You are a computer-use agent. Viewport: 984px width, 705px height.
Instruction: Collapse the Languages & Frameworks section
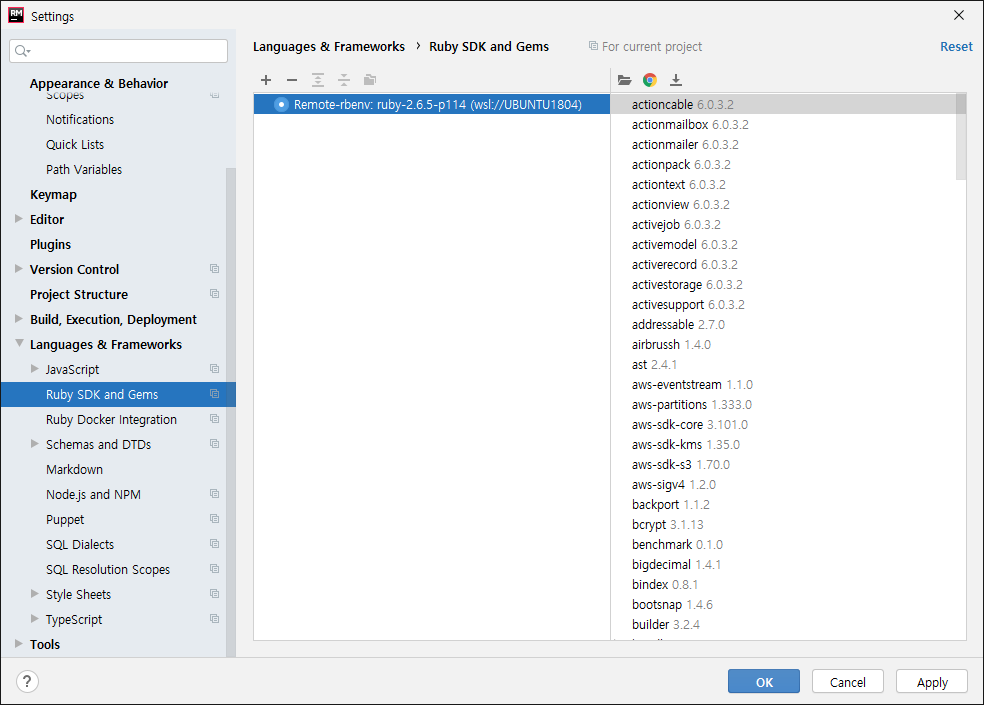(19, 343)
